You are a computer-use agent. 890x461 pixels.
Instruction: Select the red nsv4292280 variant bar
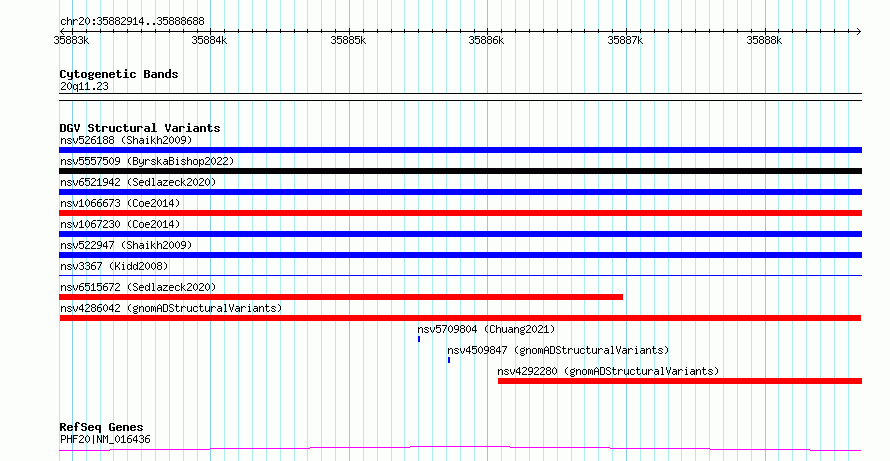[680, 381]
